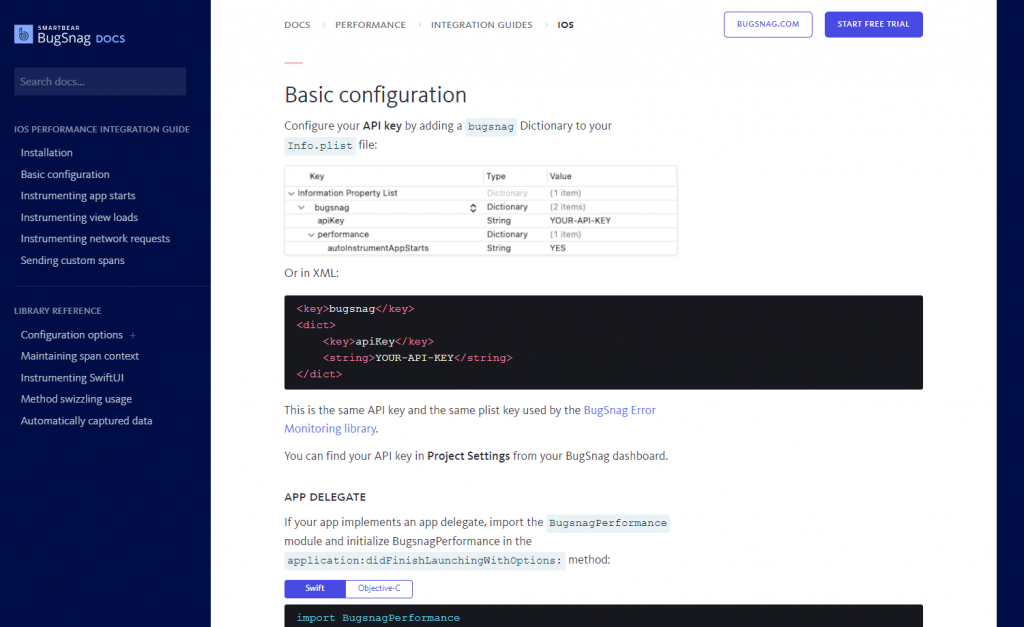
Task: Expand Configuration options plus icon
Action: pyautogui.click(x=133, y=335)
